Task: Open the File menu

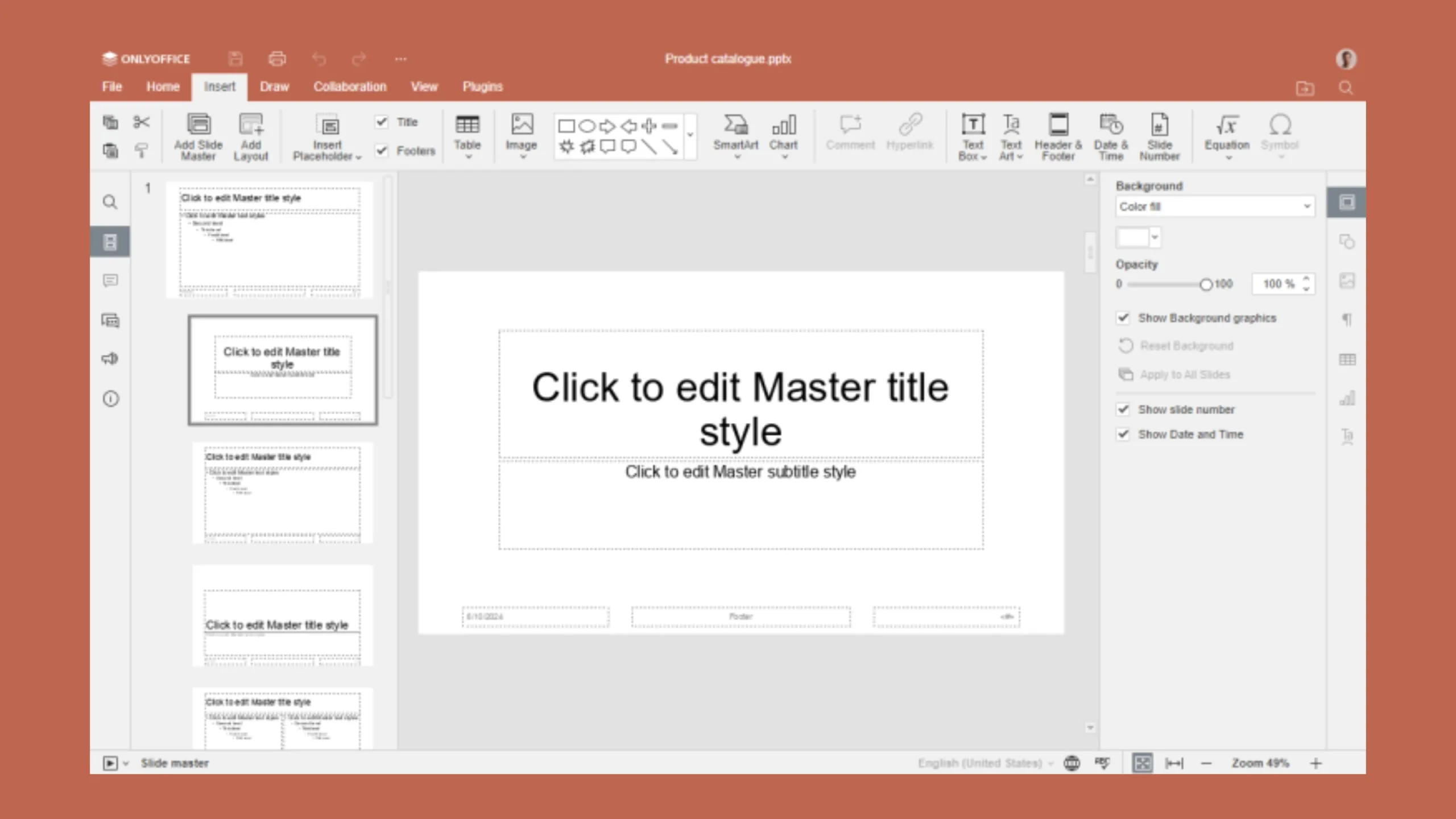Action: [112, 87]
